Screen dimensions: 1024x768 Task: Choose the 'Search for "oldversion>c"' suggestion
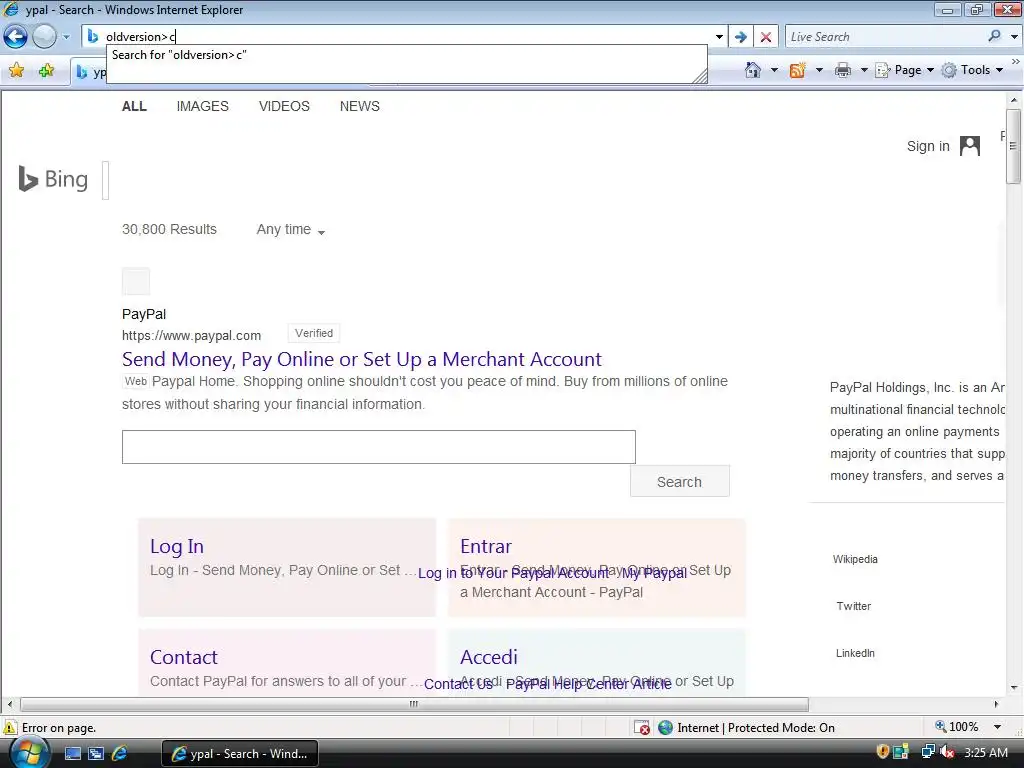click(x=179, y=55)
